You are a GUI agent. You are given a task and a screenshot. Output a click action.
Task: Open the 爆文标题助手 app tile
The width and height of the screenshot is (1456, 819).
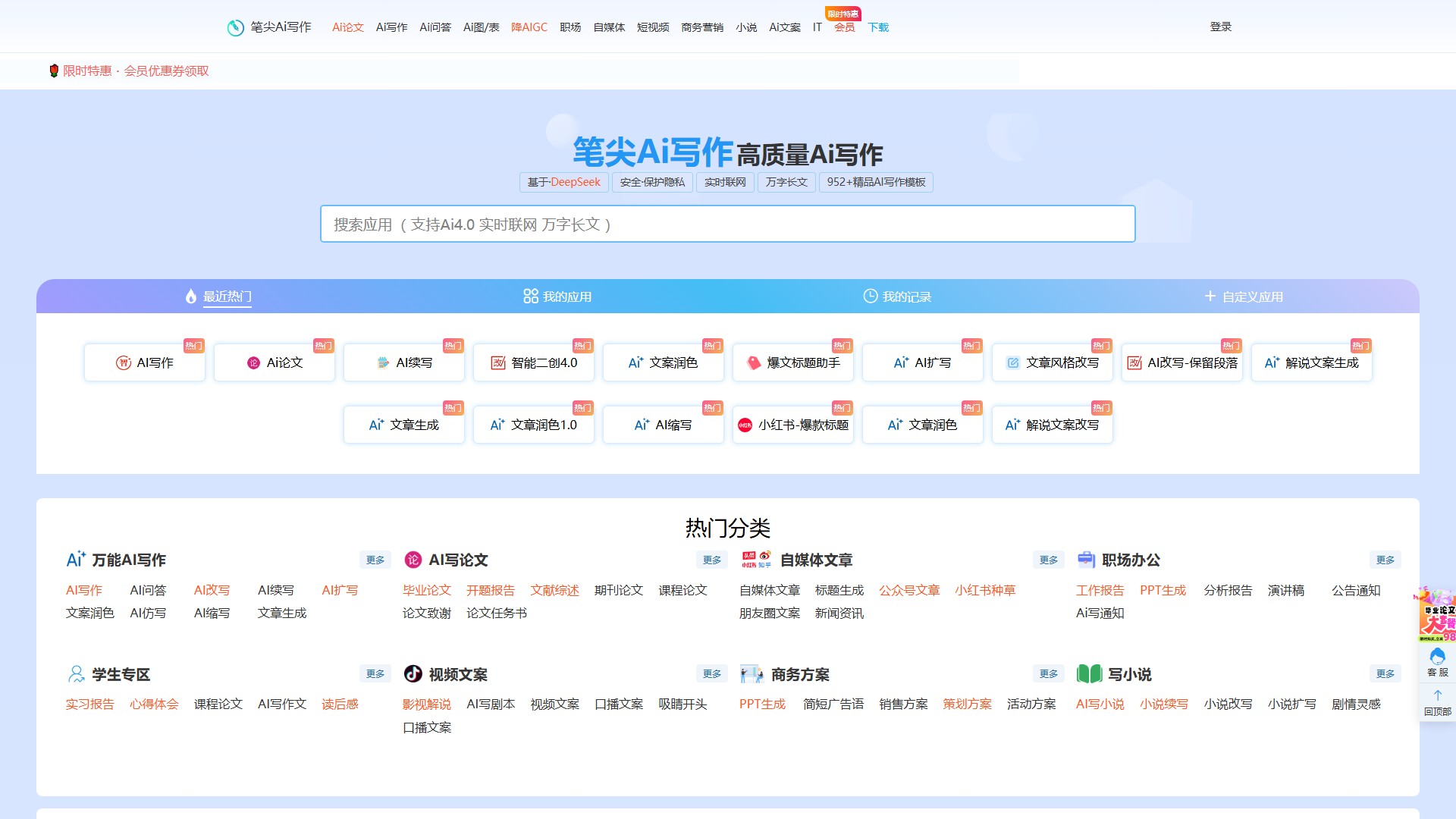[x=793, y=362]
